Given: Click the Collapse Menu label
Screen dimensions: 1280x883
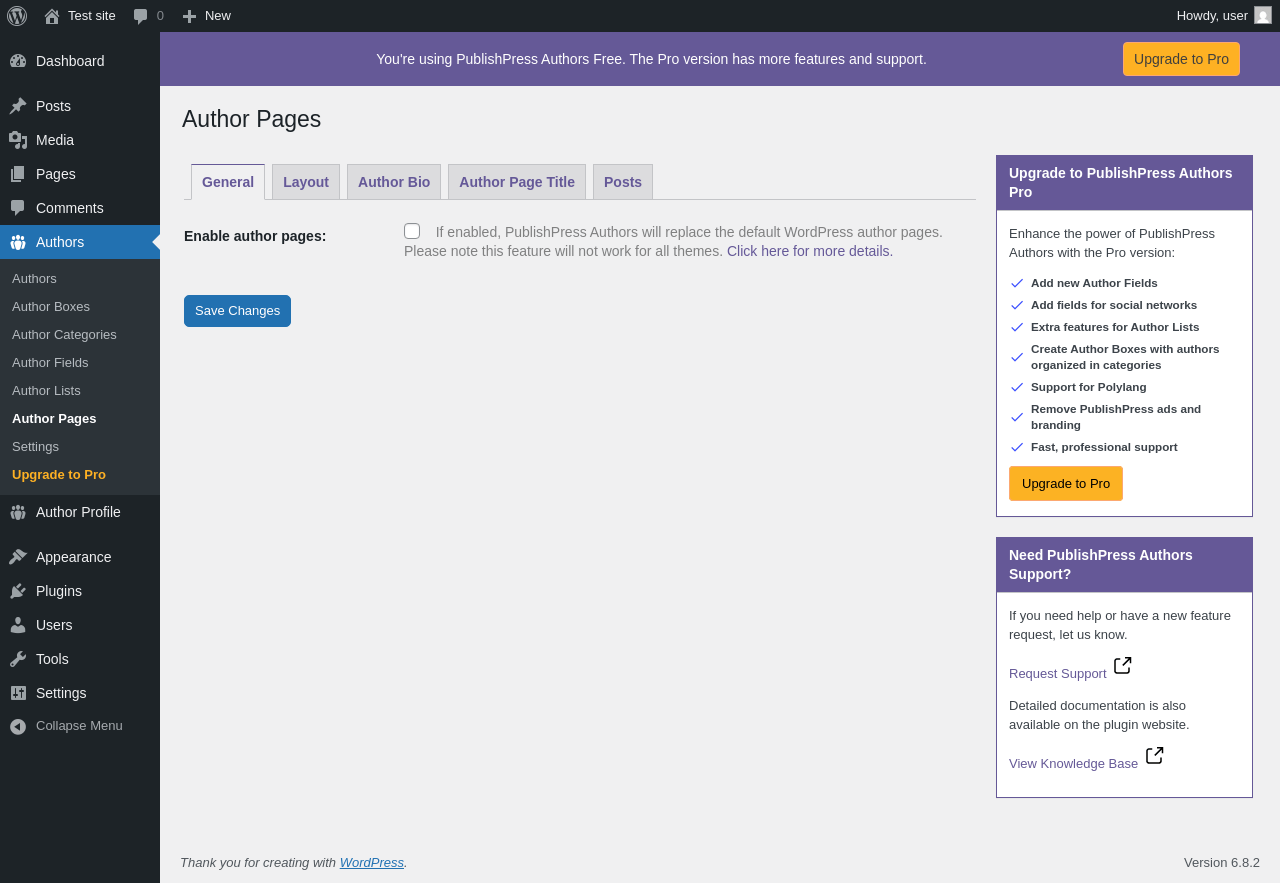Looking at the screenshot, I should point(79,725).
